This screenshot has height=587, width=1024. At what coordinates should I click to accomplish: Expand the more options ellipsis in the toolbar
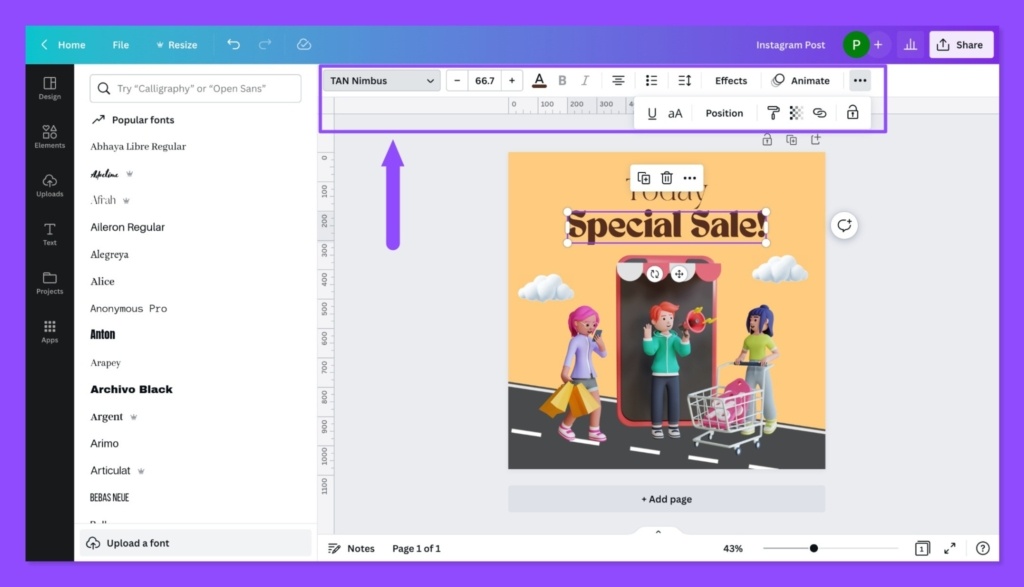(860, 80)
